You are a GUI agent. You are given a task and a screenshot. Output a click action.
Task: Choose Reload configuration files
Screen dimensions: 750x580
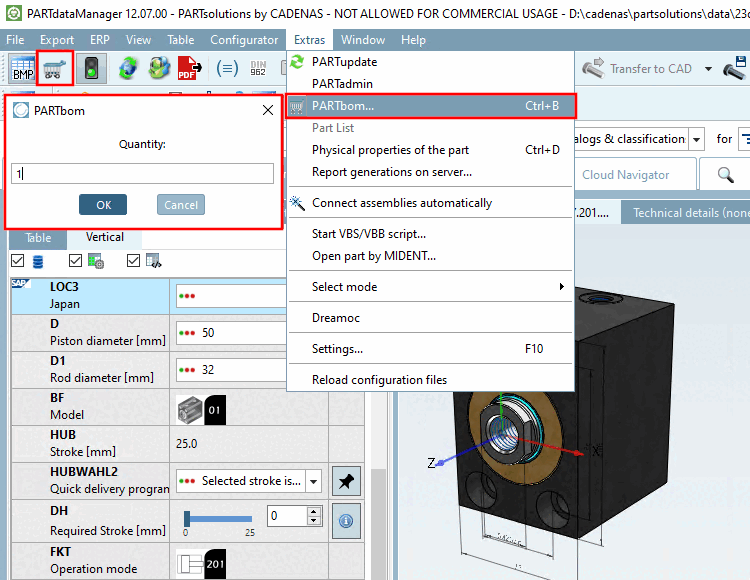pyautogui.click(x=430, y=380)
